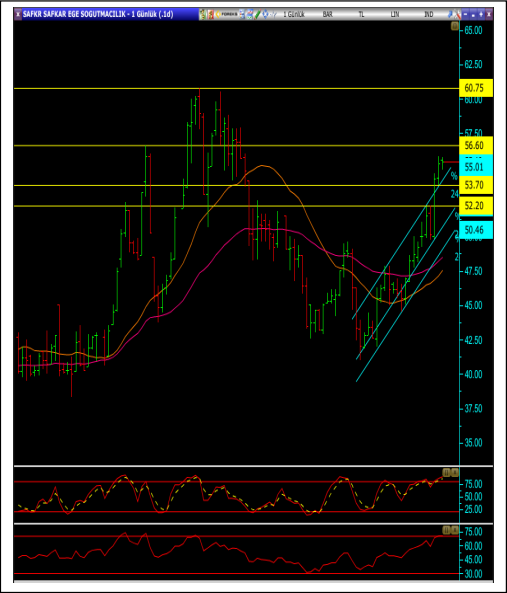
Task: Click the pause-like button on the stochastic panel
Action: click(x=446, y=472)
